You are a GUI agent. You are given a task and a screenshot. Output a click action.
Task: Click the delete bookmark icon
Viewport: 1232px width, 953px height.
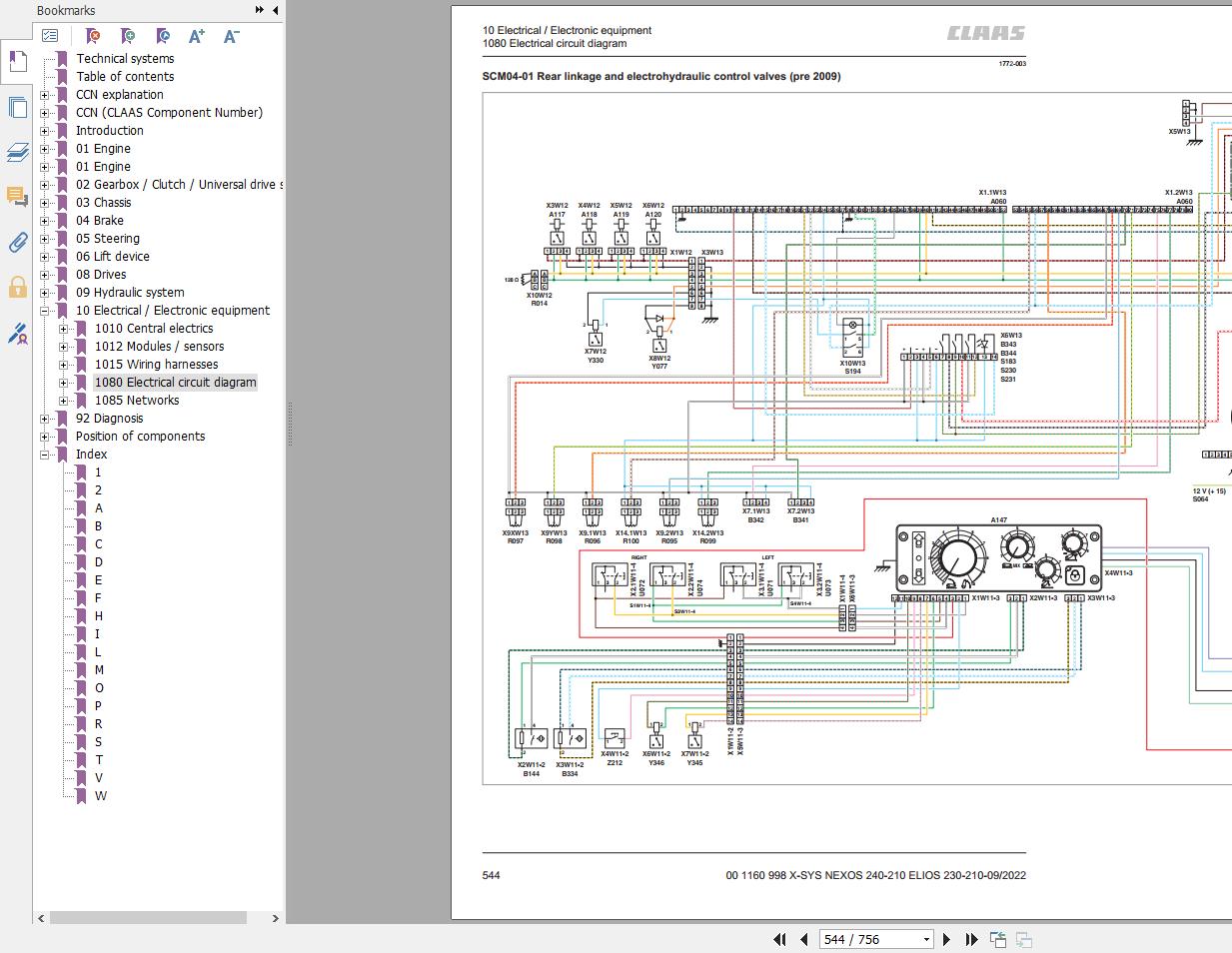pos(93,36)
